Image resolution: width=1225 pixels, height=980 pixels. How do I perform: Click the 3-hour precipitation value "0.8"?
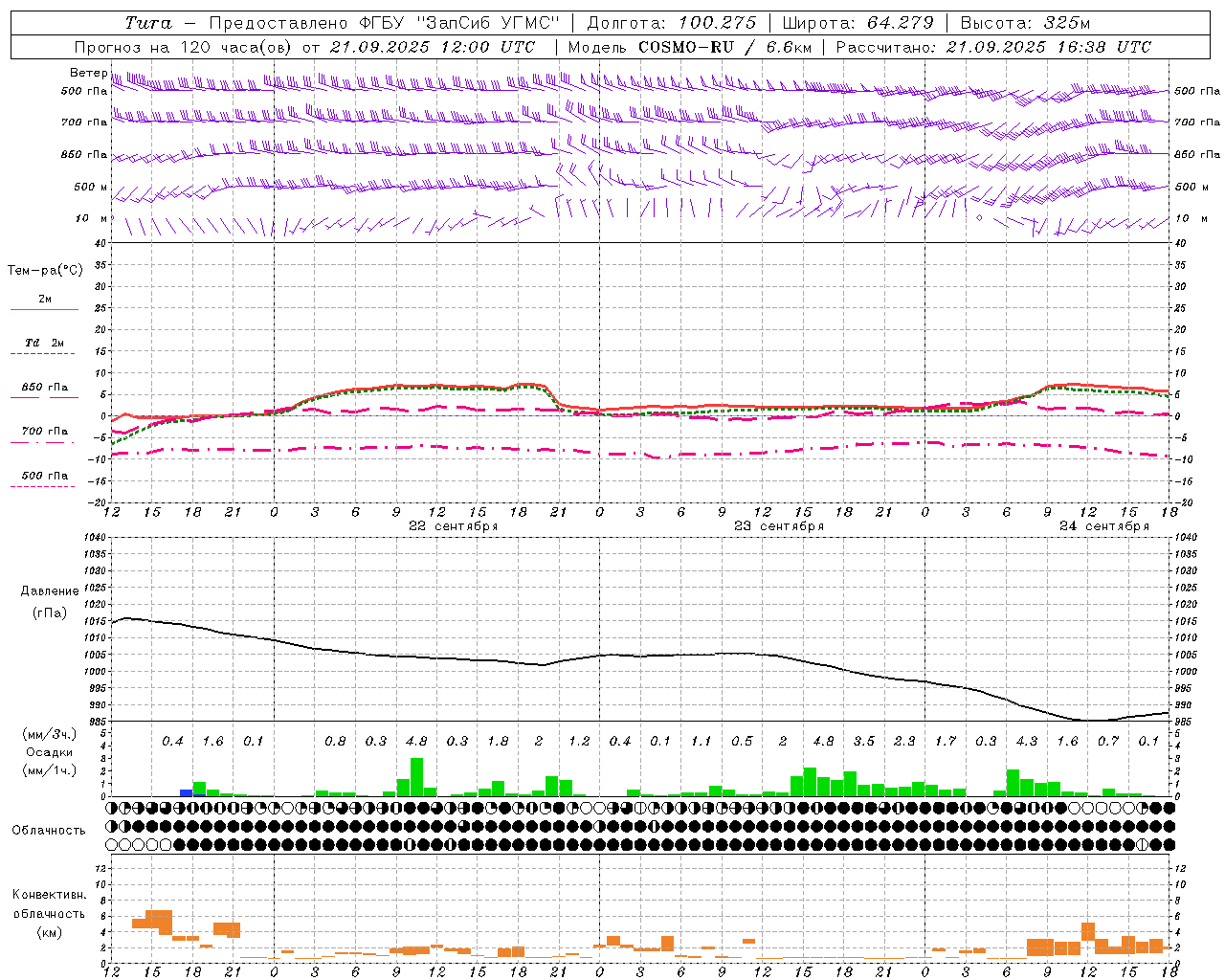pos(335,741)
